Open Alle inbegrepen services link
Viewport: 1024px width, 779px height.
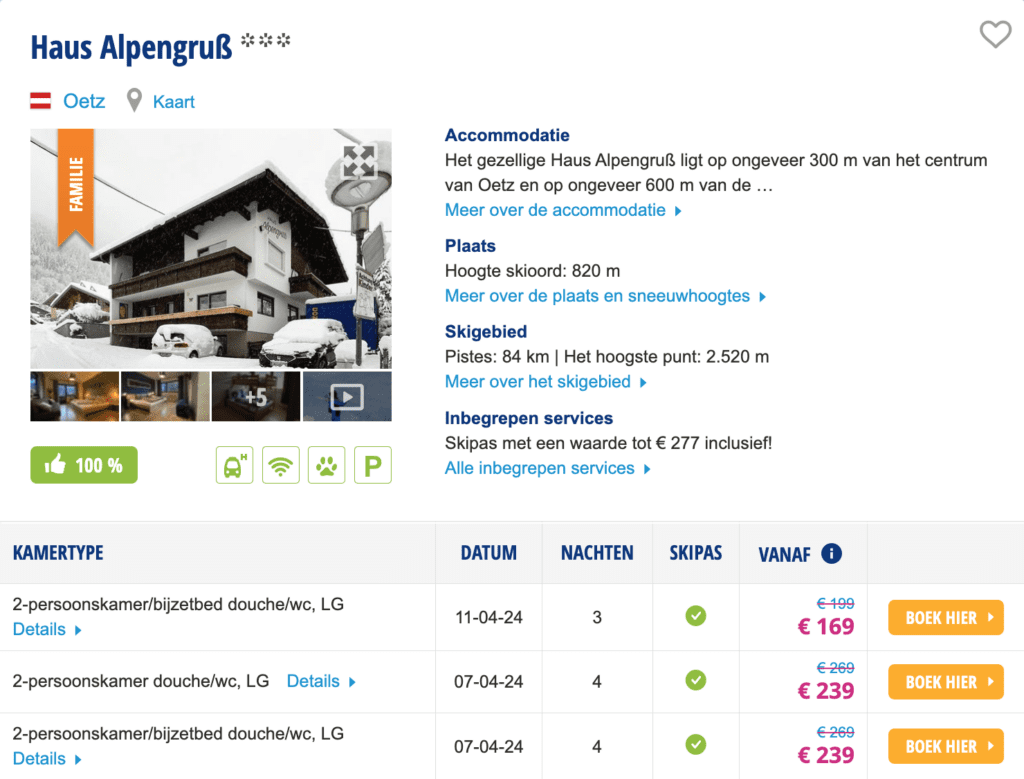click(x=547, y=468)
